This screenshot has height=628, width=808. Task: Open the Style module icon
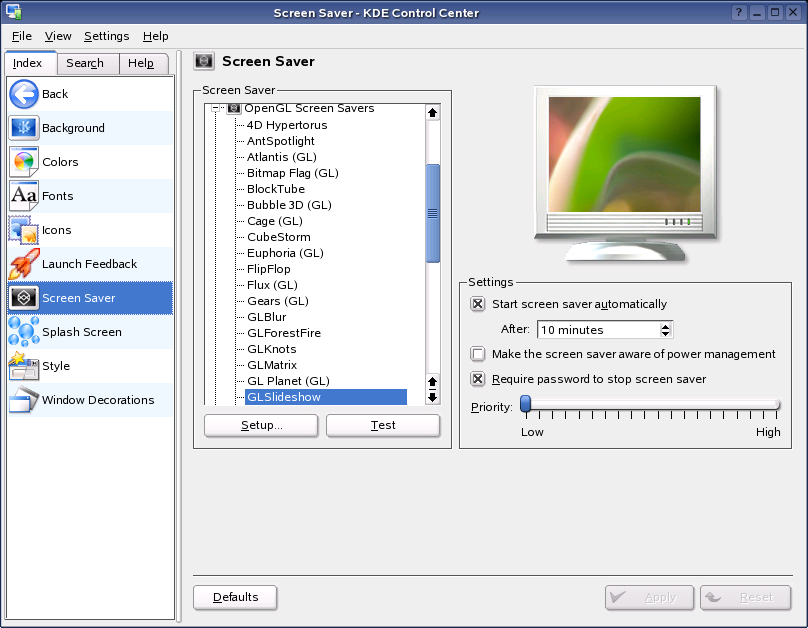24,366
